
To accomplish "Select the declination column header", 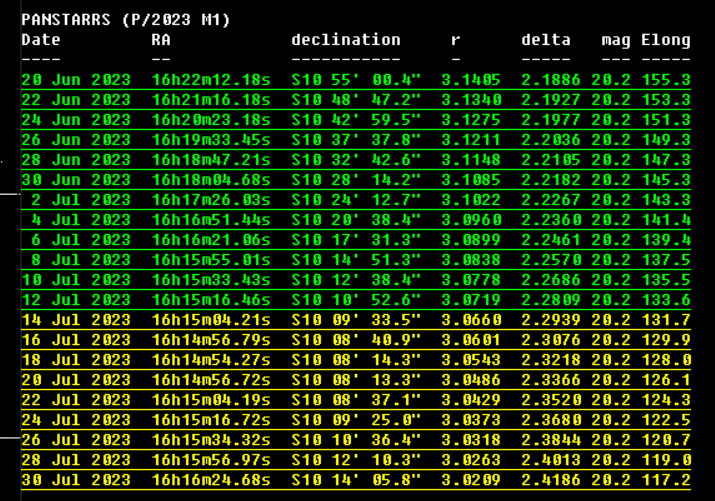I will coord(345,40).
